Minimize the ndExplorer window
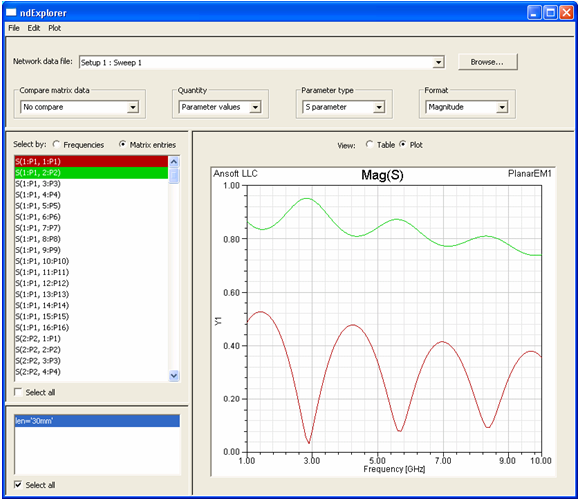Viewport: 579px width, 499px height. (534, 13)
